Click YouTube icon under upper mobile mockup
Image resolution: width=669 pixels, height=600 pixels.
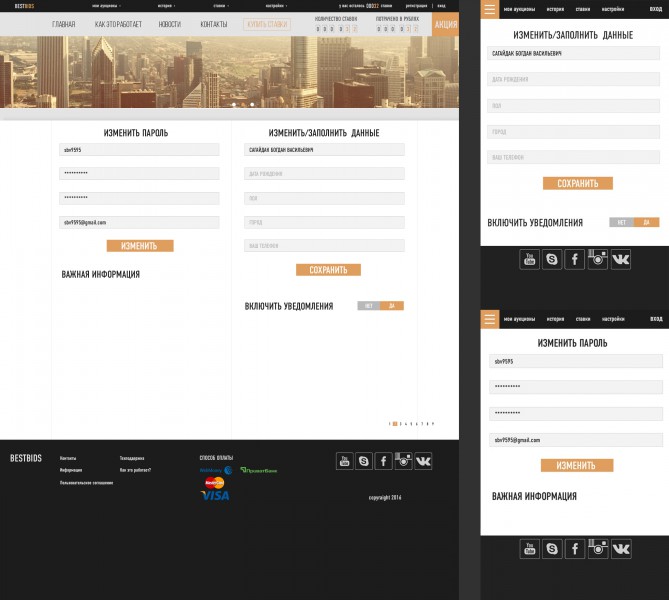(529, 259)
